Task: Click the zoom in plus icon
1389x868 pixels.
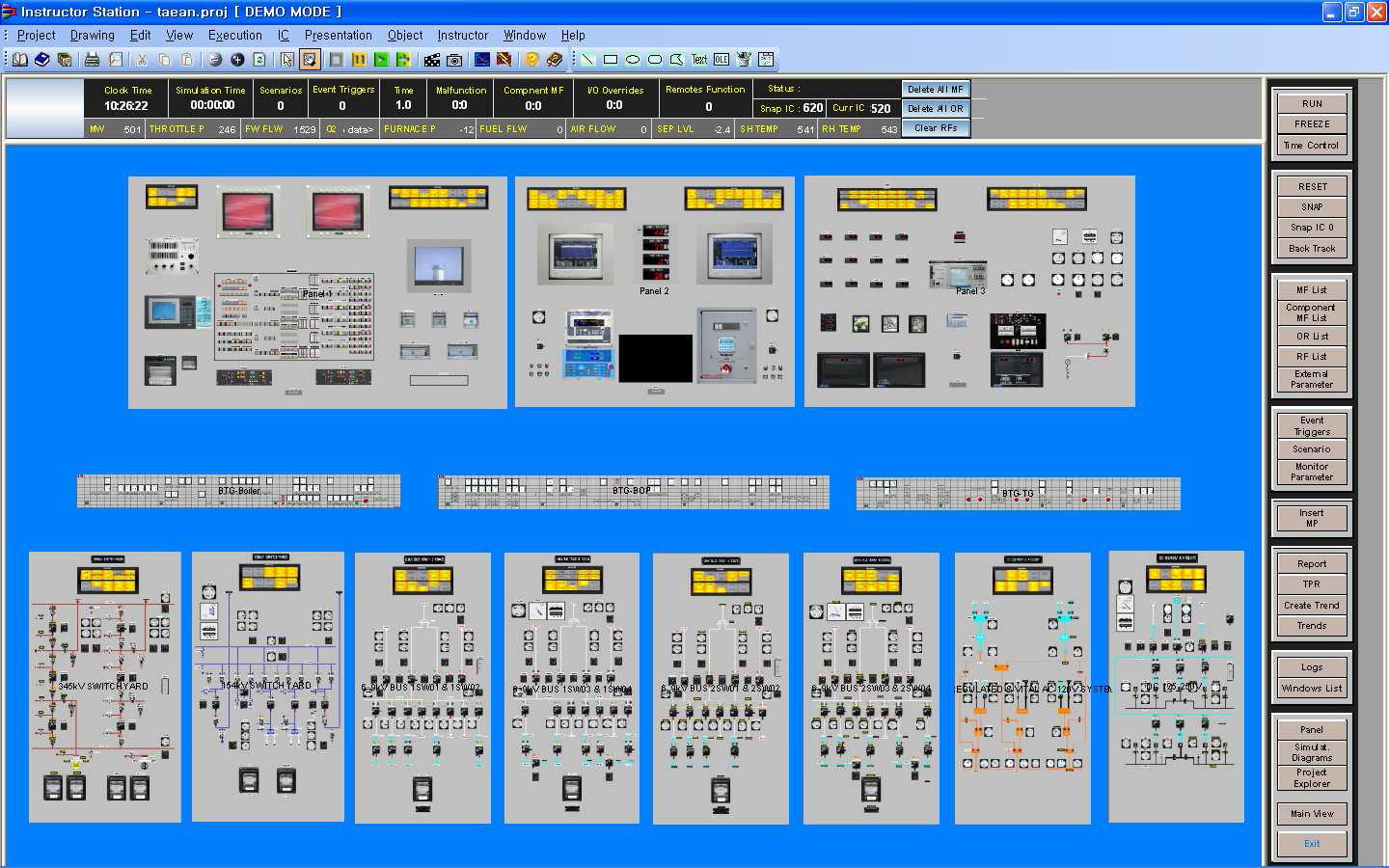Action: (237, 60)
